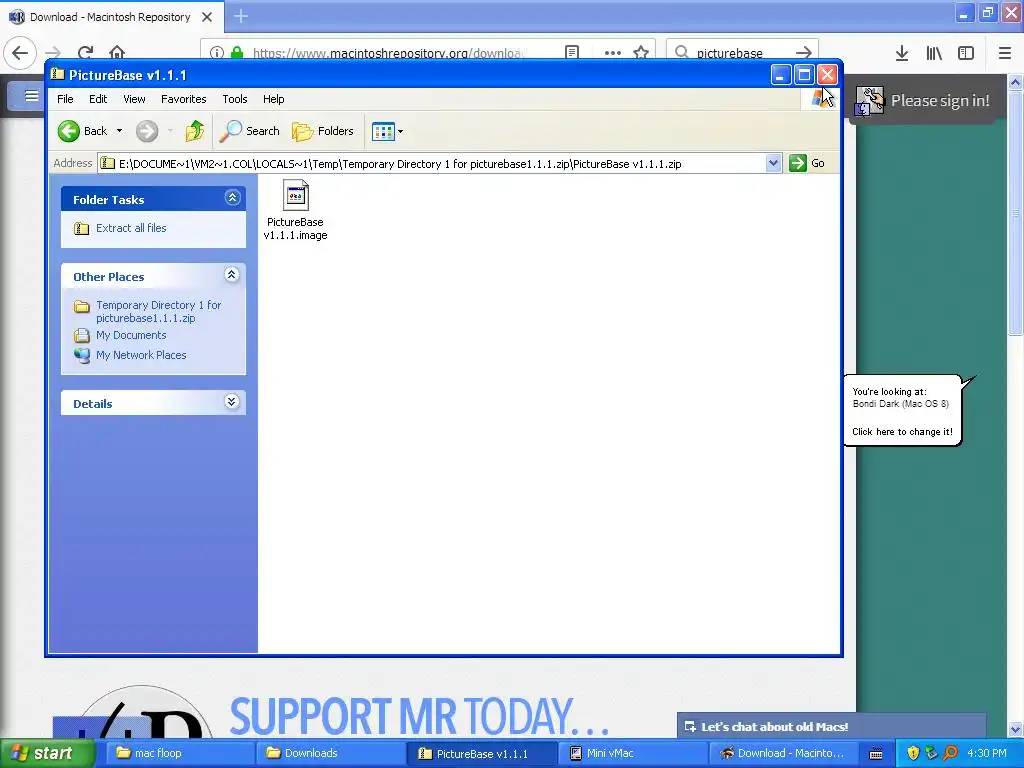Click Firefox back navigation arrow
1024x768 pixels.
(x=20, y=53)
